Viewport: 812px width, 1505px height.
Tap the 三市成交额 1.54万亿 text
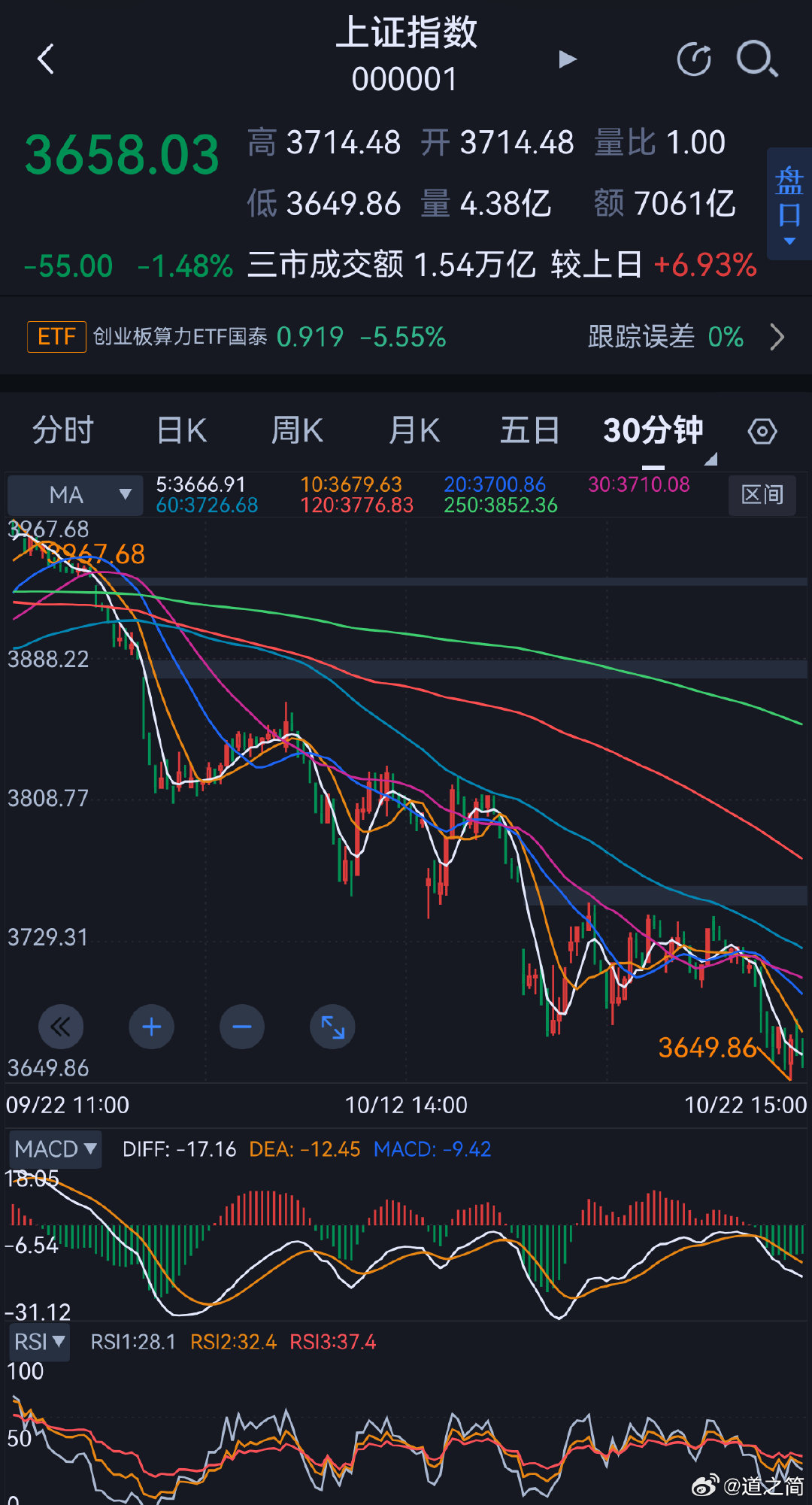coord(391,265)
